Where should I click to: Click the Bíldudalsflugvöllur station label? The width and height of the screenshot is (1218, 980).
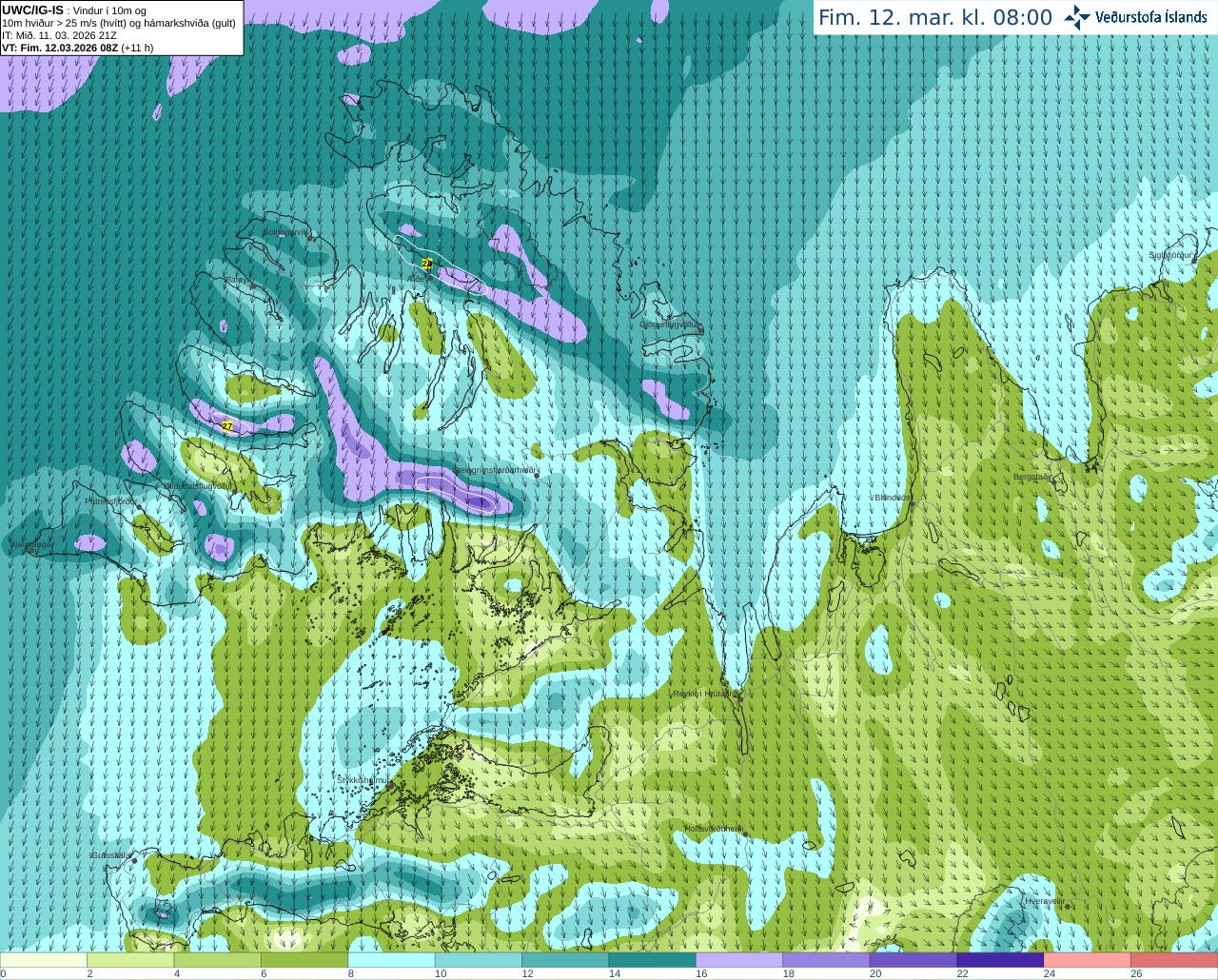pyautogui.click(x=197, y=485)
